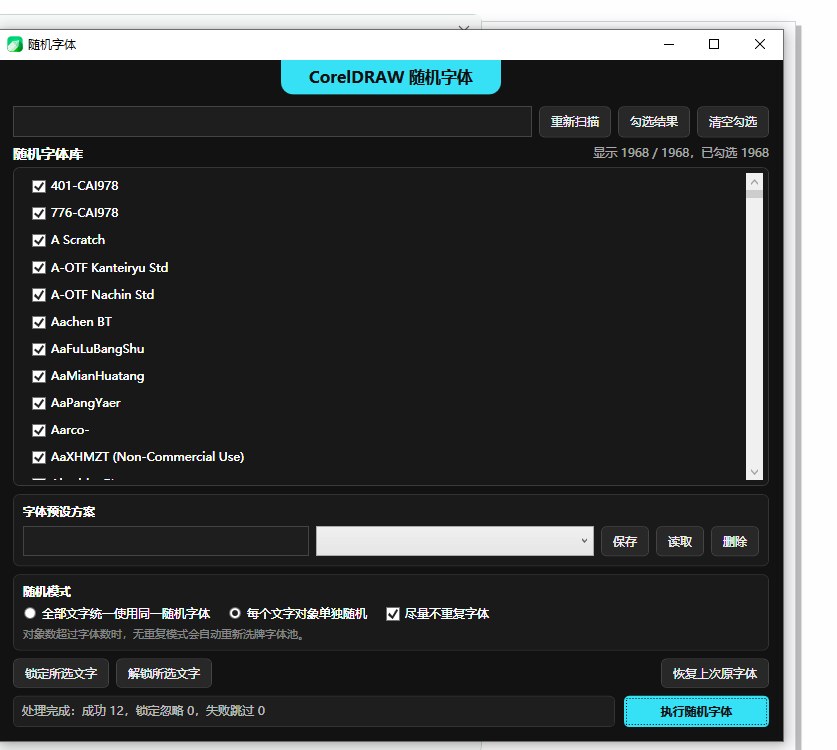The width and height of the screenshot is (837, 750).
Task: Toggle the AaMianHuatang checkbox
Action: click(x=39, y=376)
